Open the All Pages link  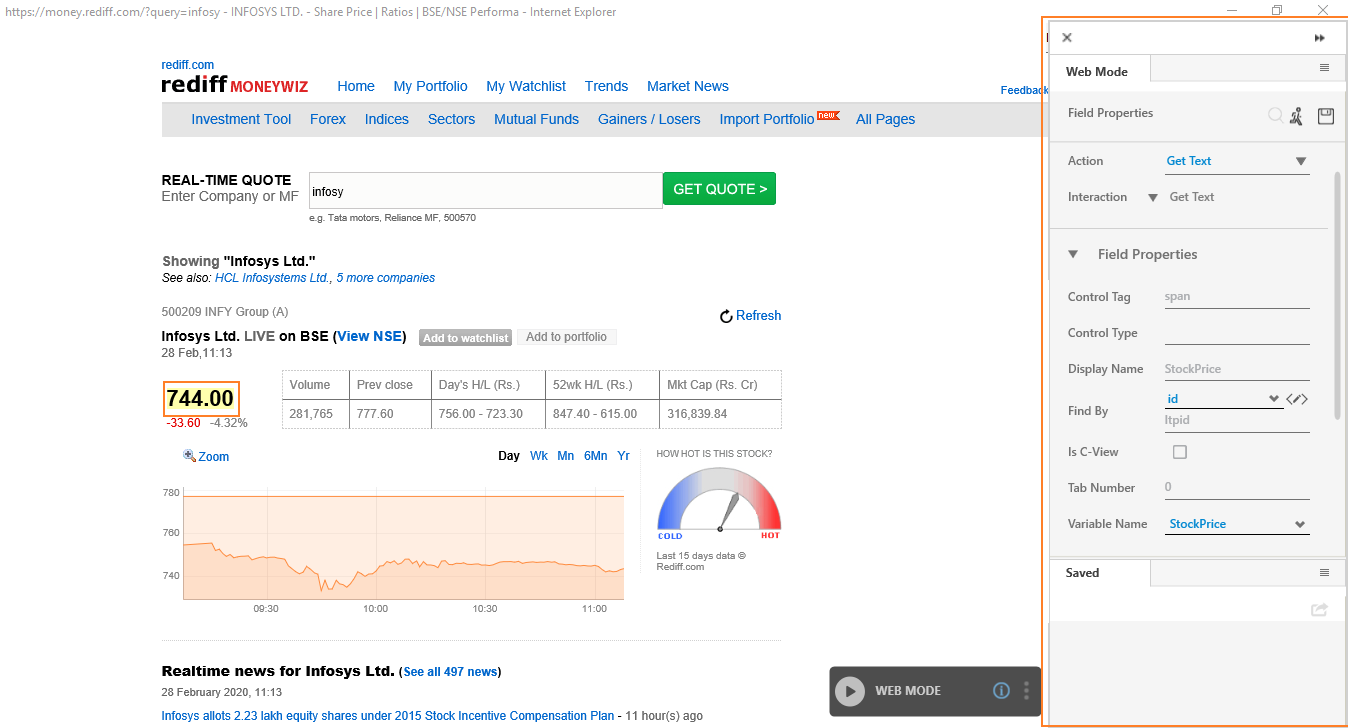[885, 119]
